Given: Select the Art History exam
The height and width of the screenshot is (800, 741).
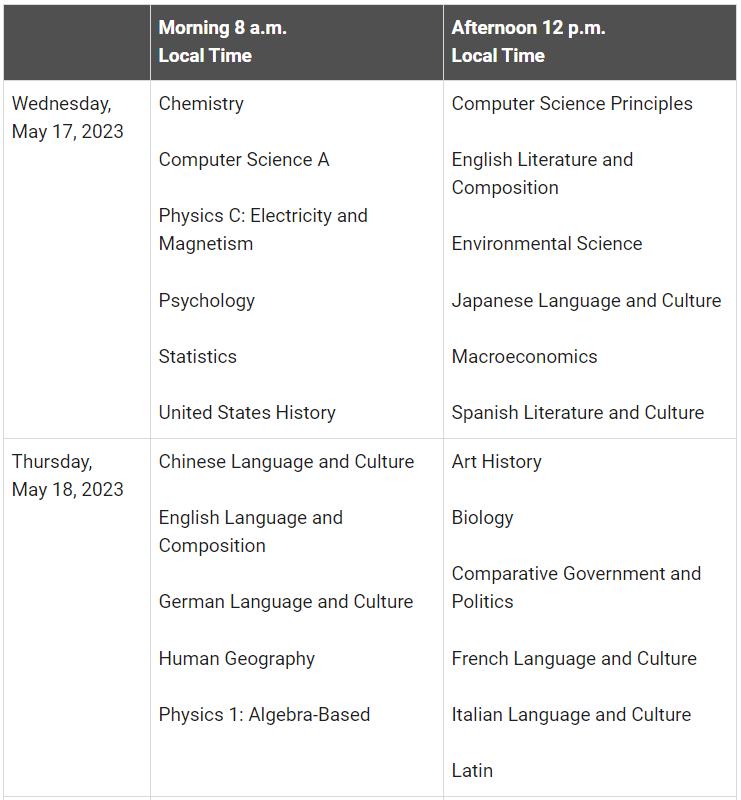Looking at the screenshot, I should [496, 462].
